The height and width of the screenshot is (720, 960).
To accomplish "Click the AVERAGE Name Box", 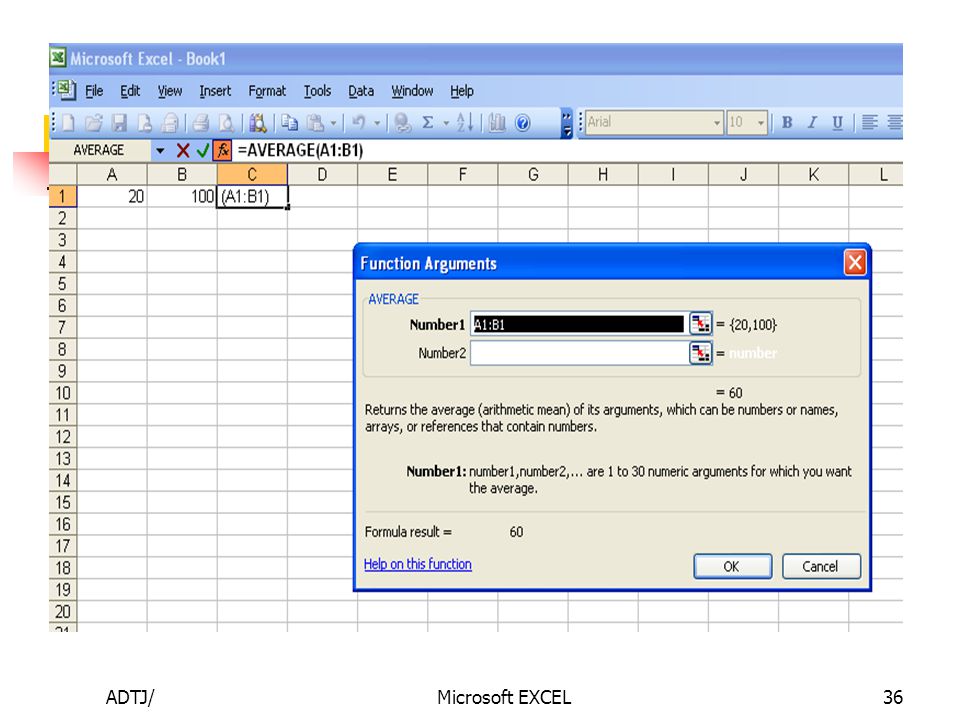I will tap(99, 151).
